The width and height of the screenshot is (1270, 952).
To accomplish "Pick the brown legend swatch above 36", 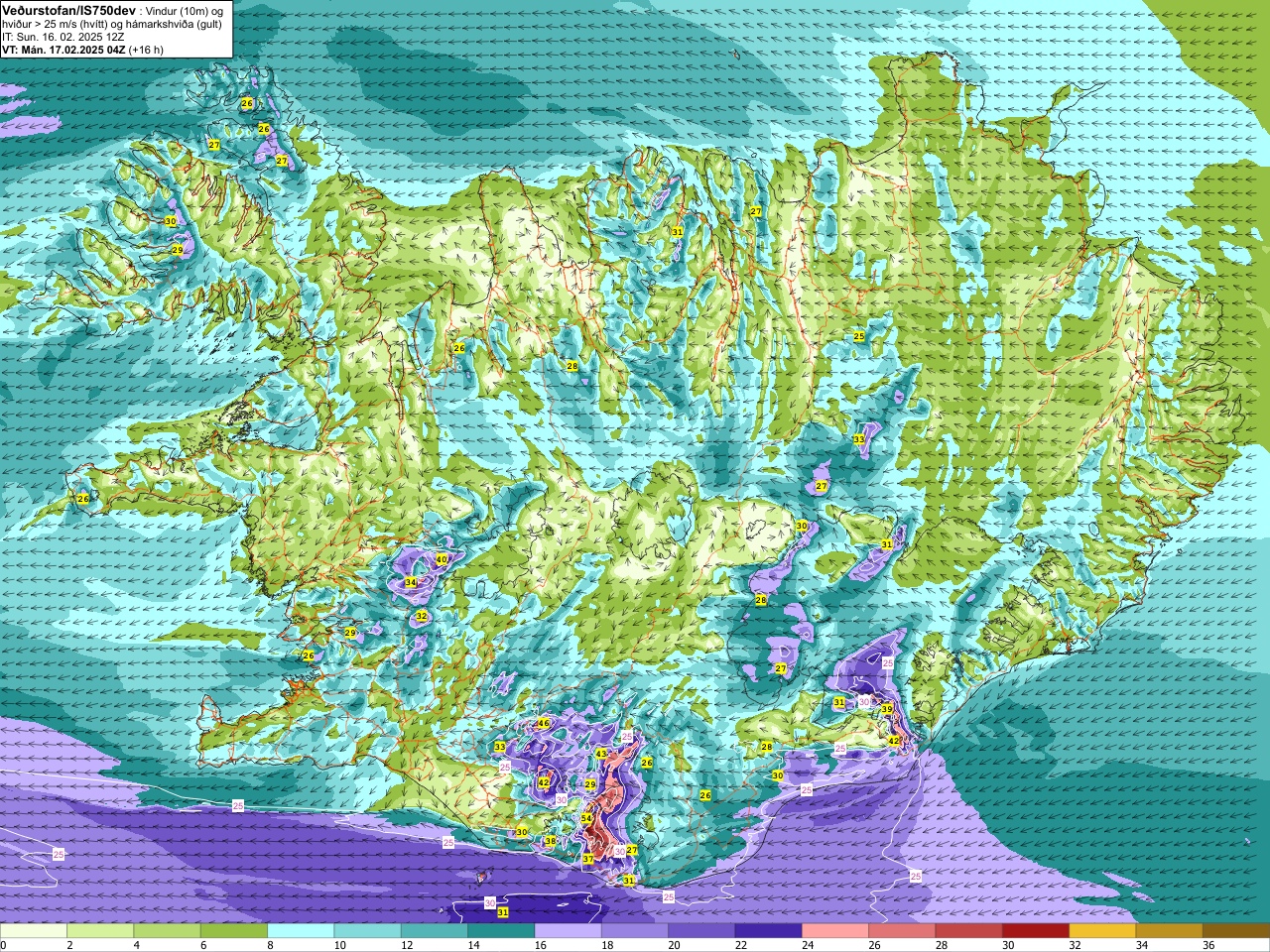I will pos(1236,931).
